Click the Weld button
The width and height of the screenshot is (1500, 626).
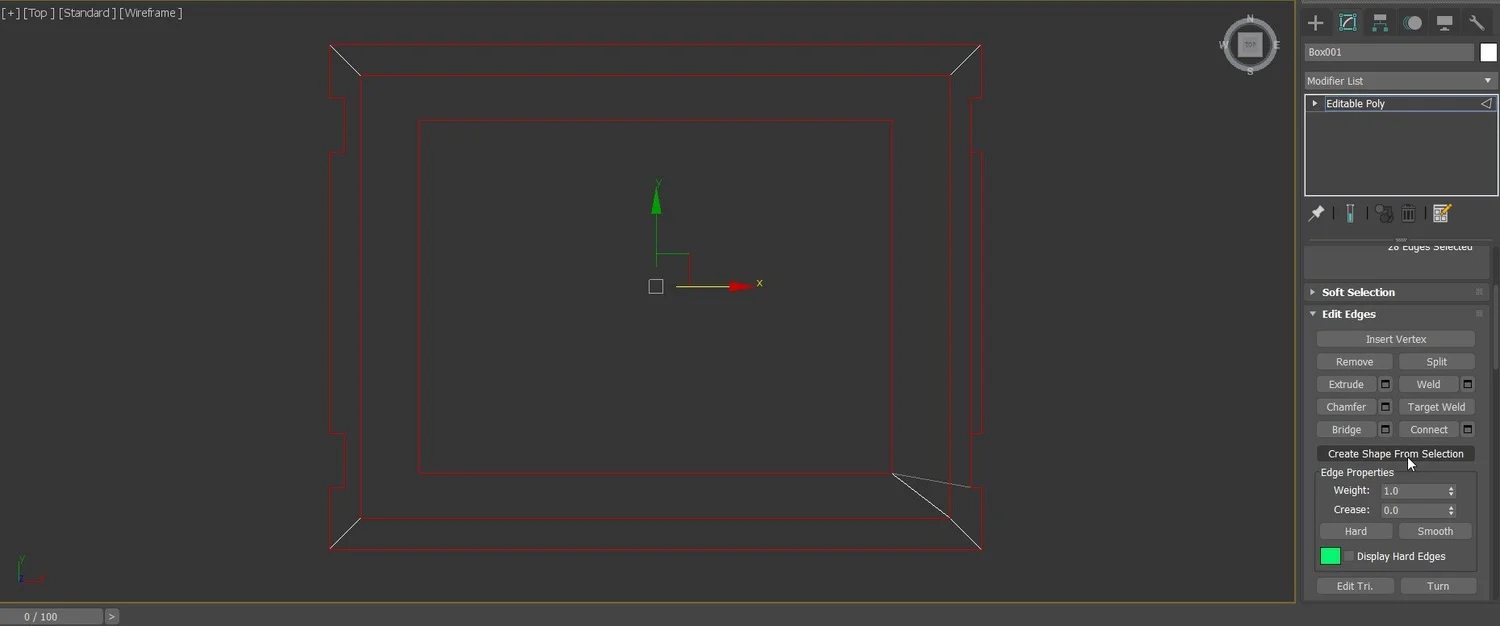point(1428,384)
